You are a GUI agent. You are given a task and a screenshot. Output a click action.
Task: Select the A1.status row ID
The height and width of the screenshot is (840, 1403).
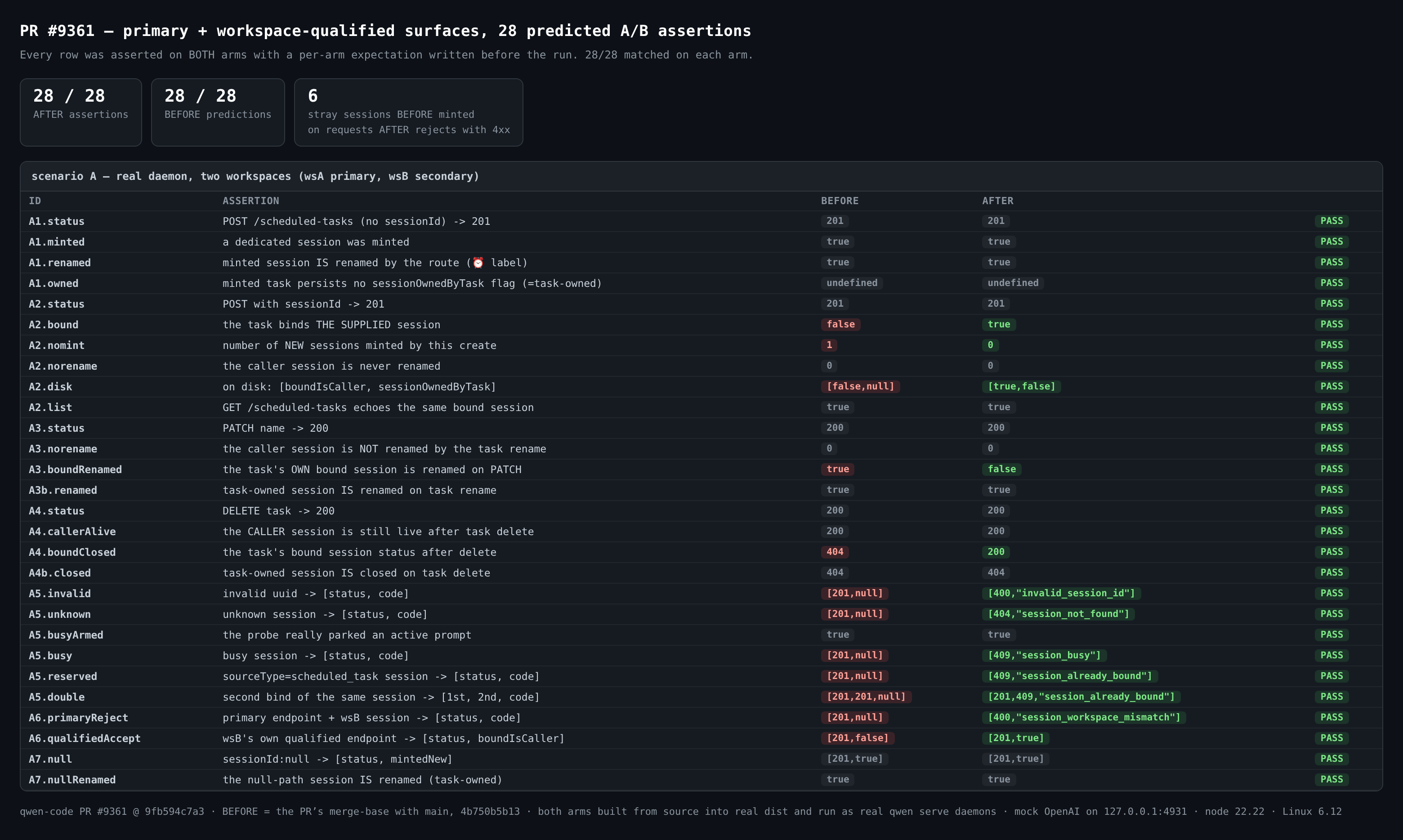[x=57, y=221]
